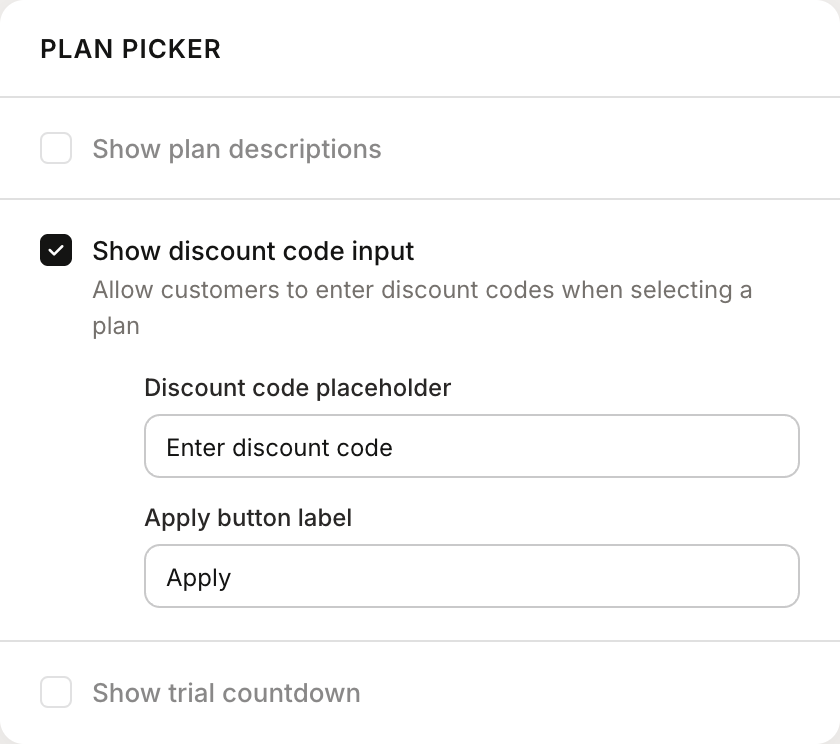Viewport: 840px width, 744px height.
Task: Click the 'Apply button label' text
Action: 249,518
